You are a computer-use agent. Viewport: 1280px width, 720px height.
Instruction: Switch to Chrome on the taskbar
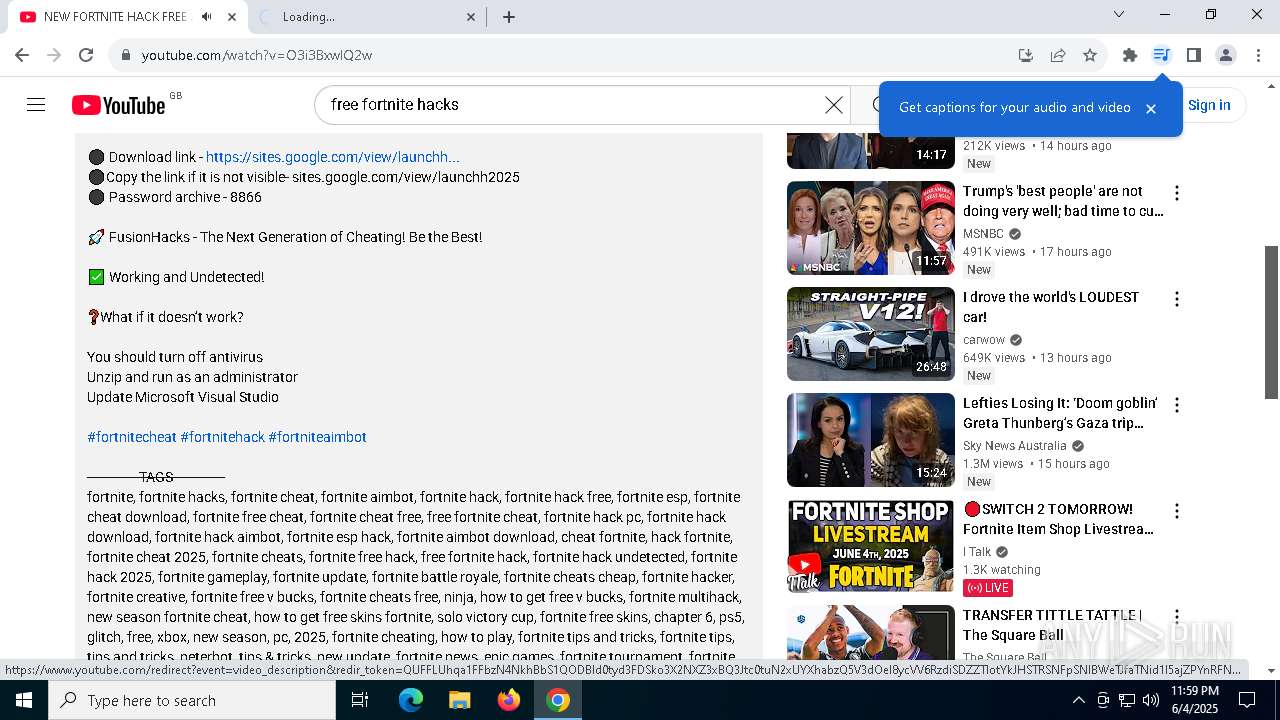(558, 700)
